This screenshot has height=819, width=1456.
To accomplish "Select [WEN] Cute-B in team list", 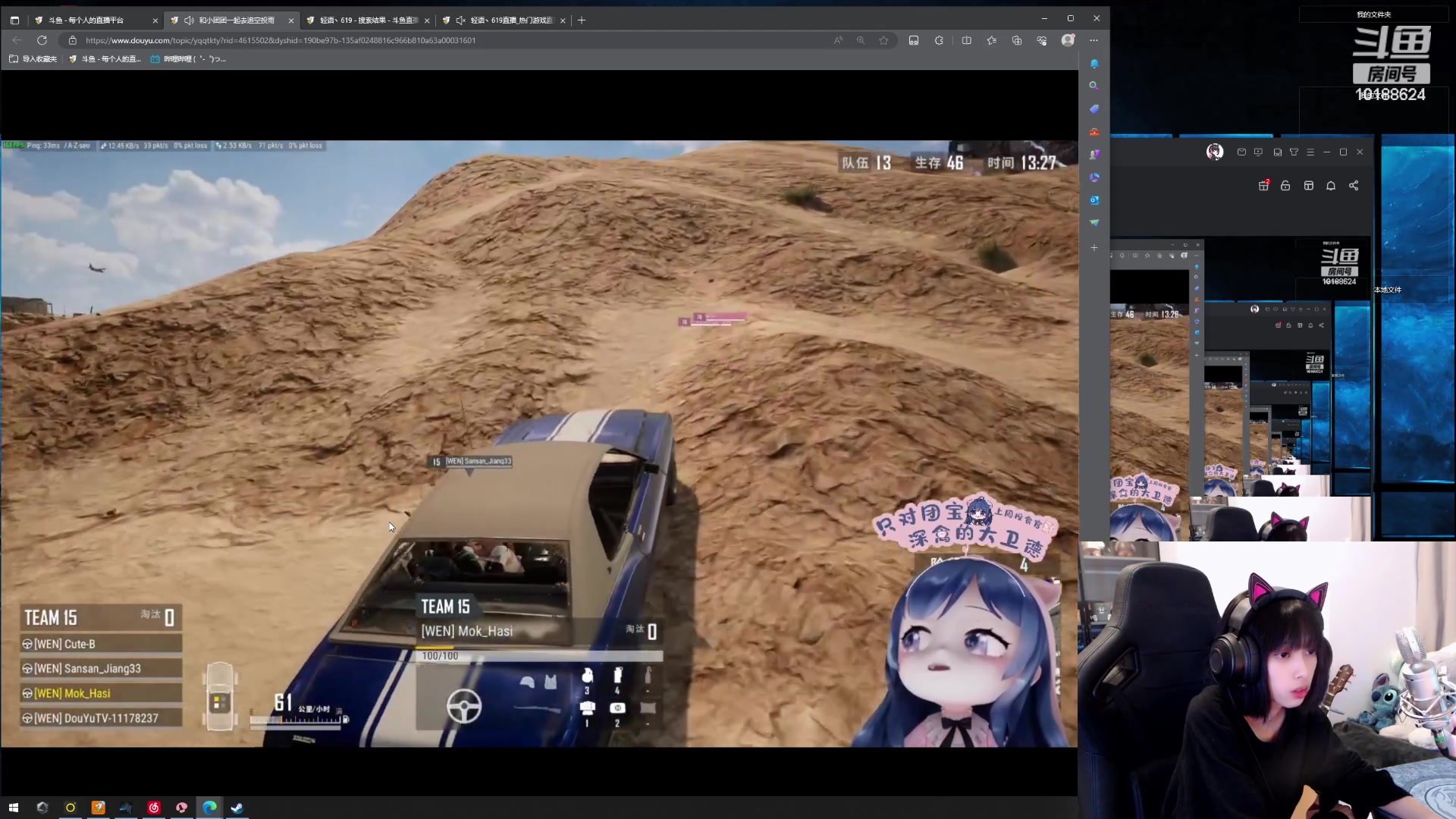I will tap(102, 645).
